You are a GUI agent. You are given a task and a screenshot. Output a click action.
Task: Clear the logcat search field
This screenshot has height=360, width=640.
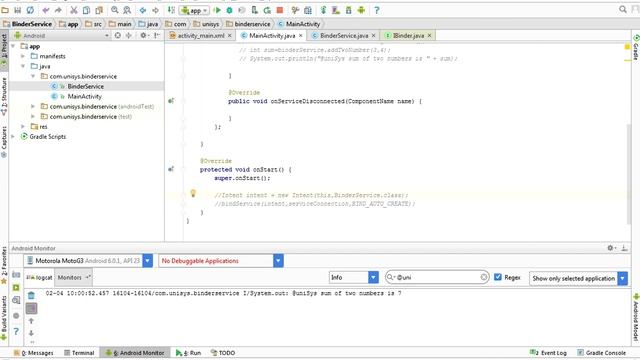[484, 277]
